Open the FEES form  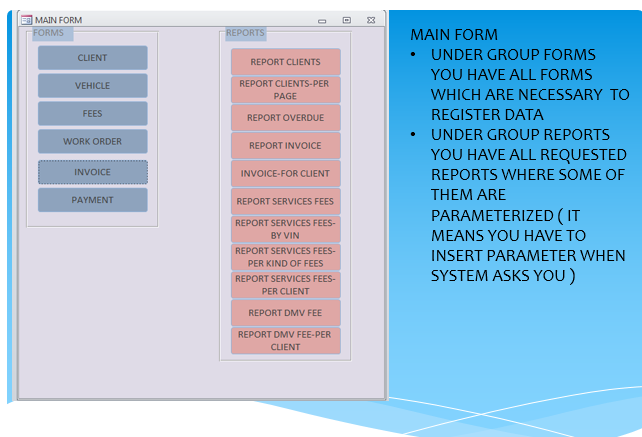(92, 114)
